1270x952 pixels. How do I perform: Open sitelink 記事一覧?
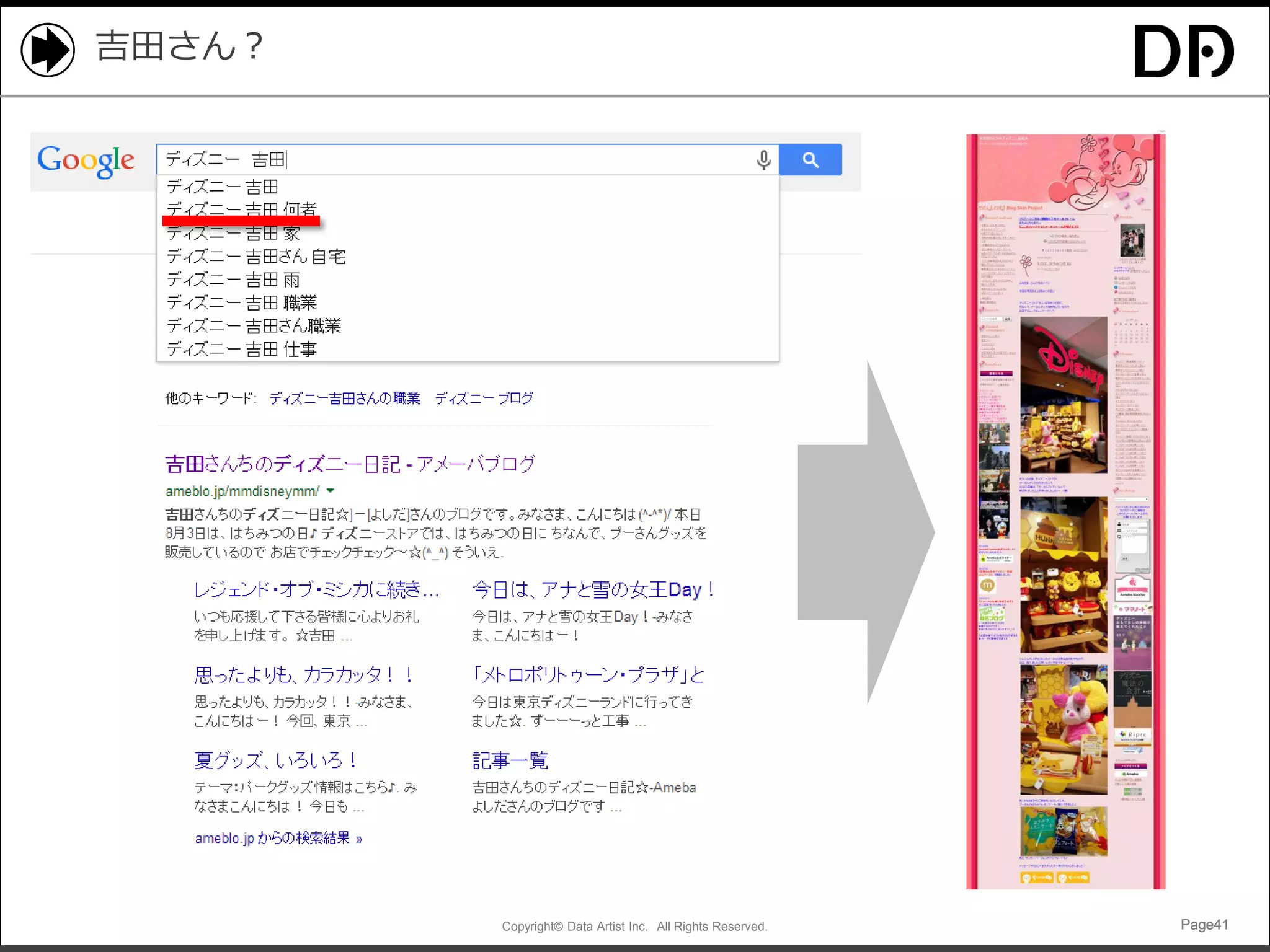(510, 760)
